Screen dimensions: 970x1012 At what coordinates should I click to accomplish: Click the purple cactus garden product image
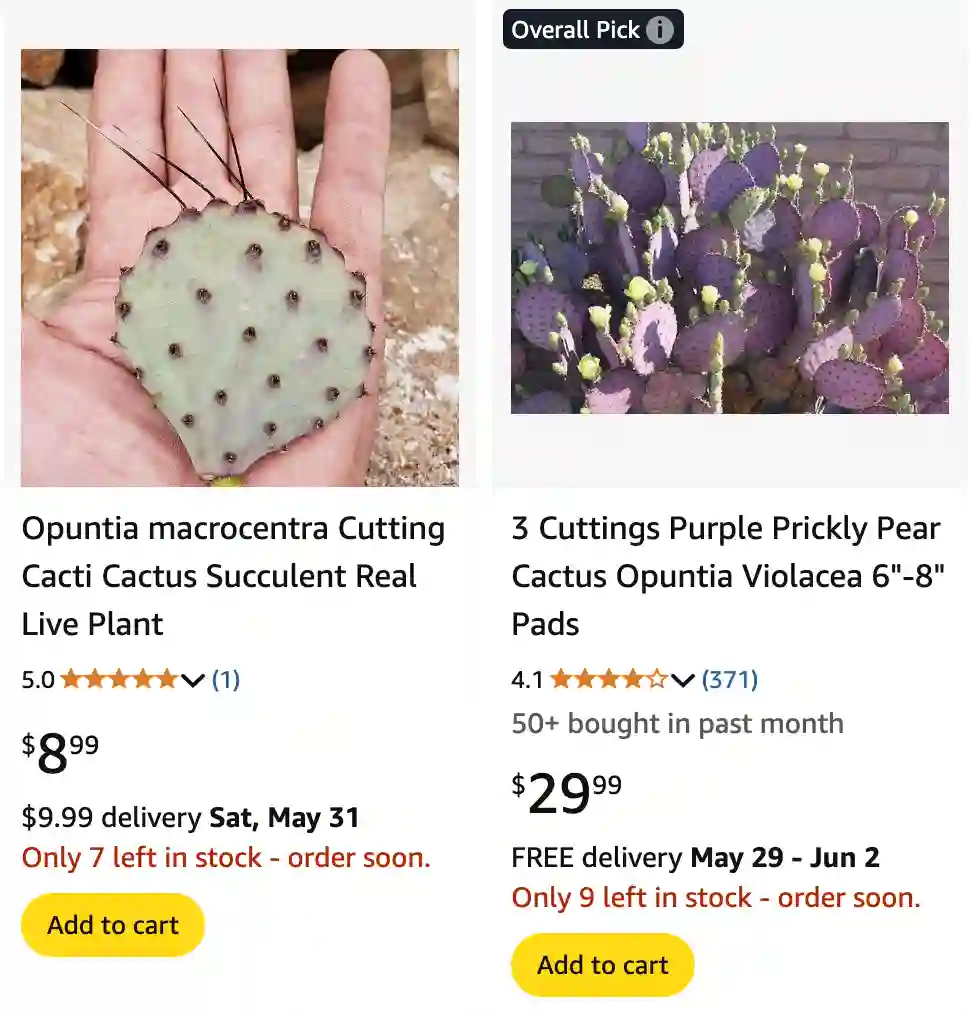coord(729,265)
